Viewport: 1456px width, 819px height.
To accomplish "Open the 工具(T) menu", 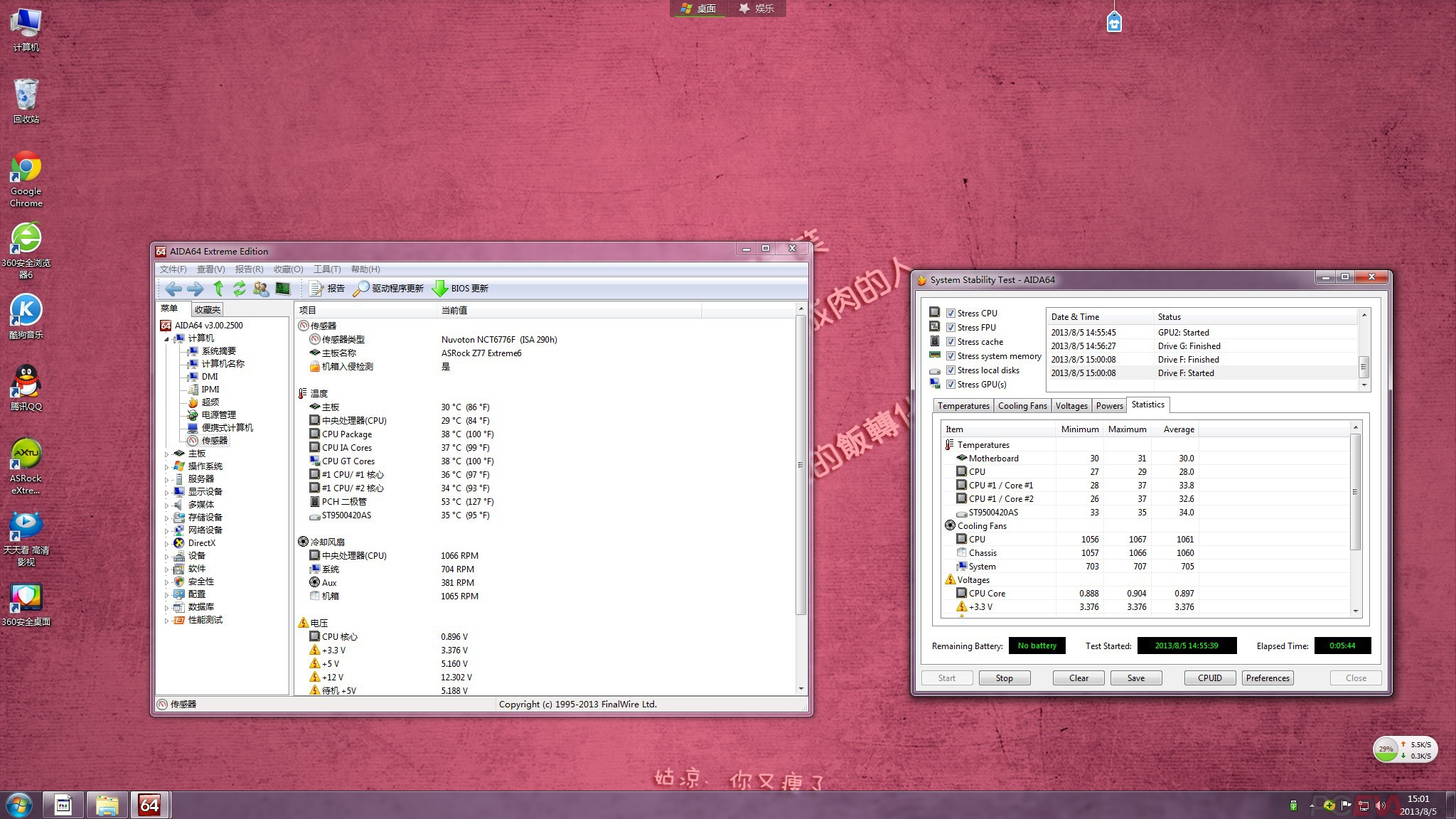I will point(327,269).
